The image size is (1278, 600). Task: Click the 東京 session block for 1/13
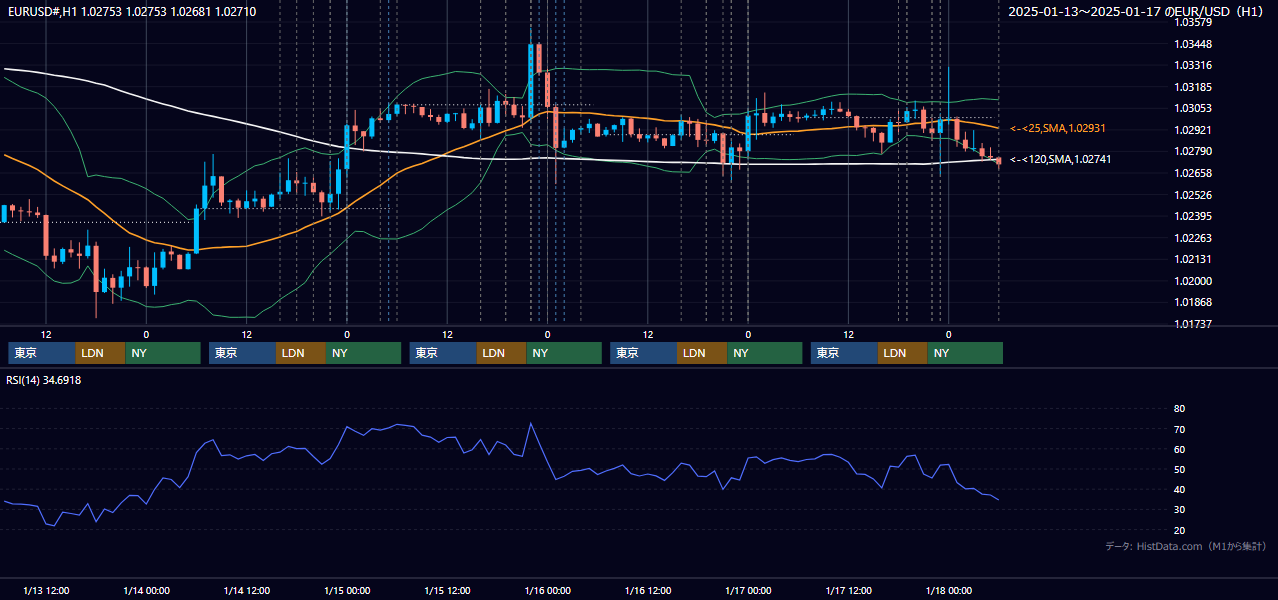point(41,353)
